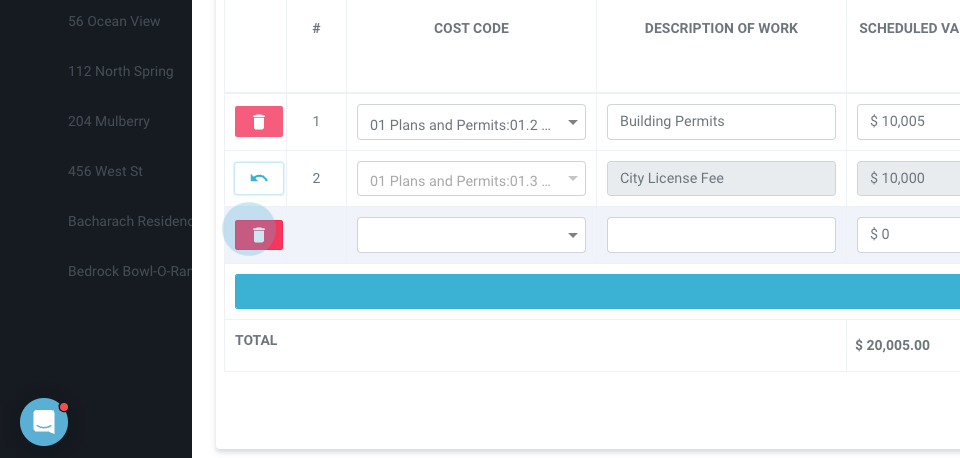Open Bedrock Bowl-O-Rama project
Viewport: 960px width, 458px height.
(129, 271)
